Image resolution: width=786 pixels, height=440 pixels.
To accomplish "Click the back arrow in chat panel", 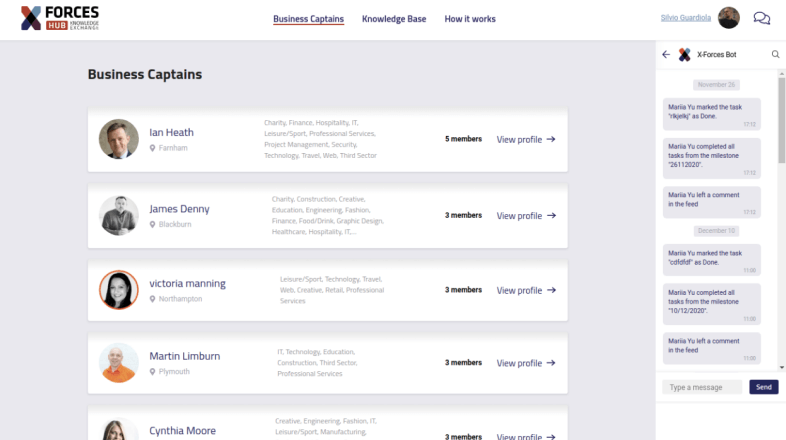I will (x=666, y=55).
